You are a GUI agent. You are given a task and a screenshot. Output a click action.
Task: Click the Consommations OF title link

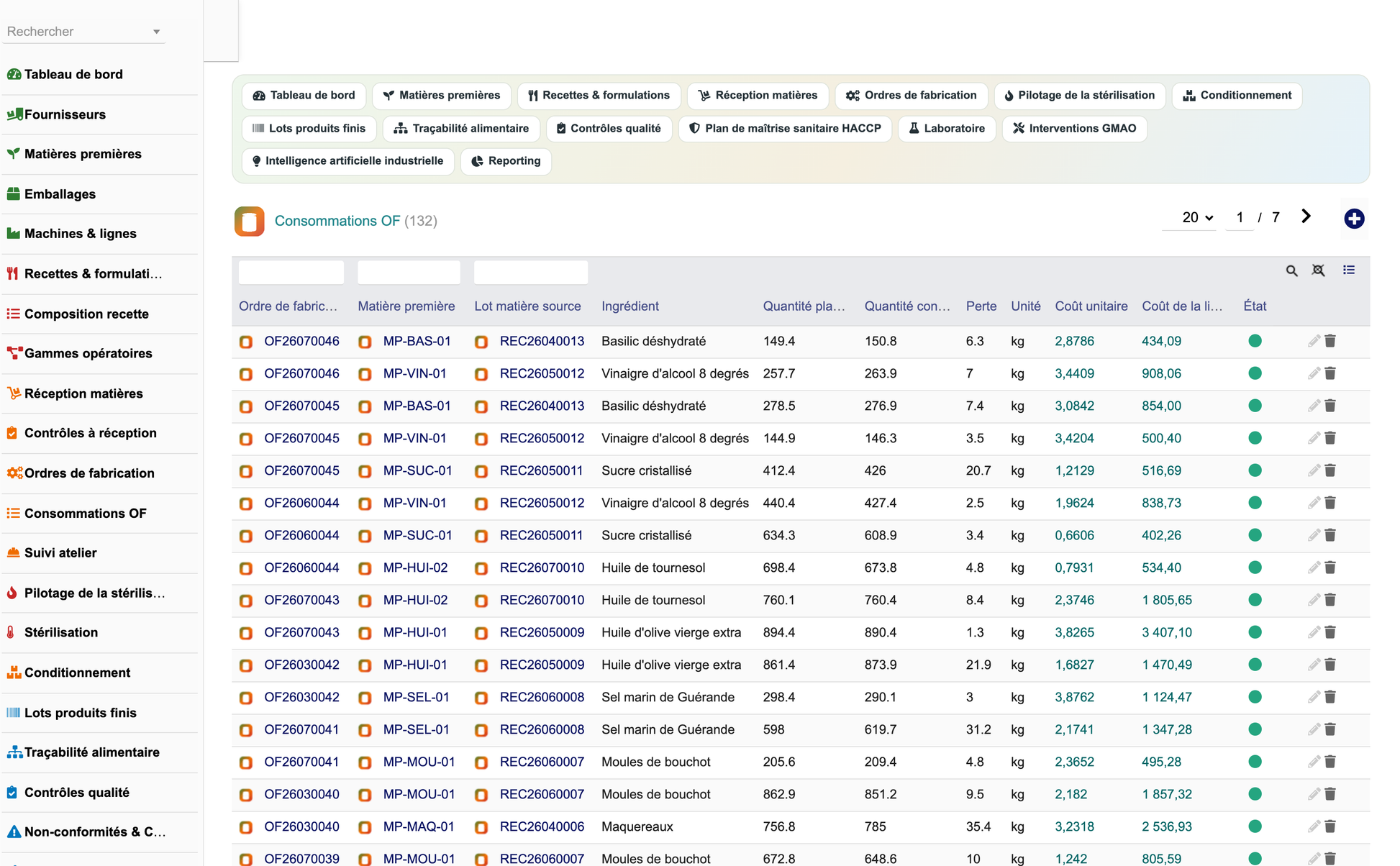(x=337, y=221)
